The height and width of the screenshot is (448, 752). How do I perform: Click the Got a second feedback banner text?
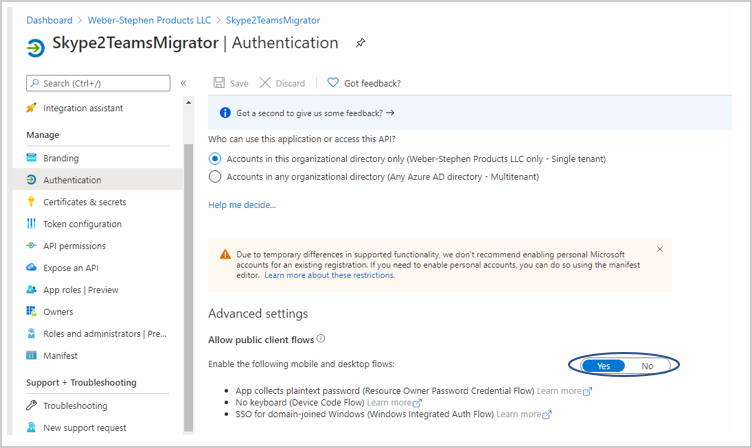[x=309, y=113]
